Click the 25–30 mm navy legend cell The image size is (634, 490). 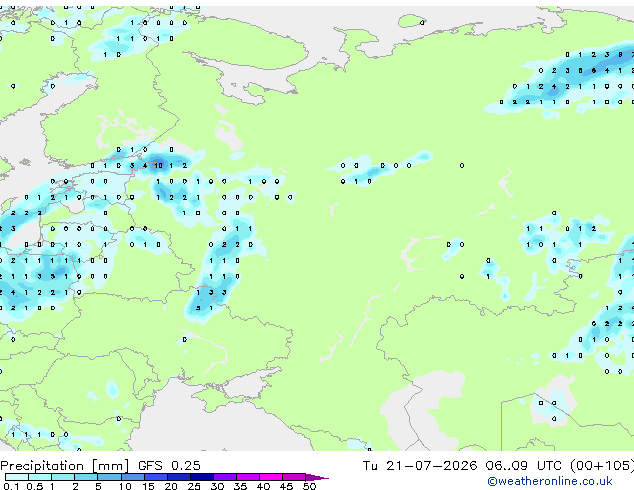pyautogui.click(x=201, y=477)
